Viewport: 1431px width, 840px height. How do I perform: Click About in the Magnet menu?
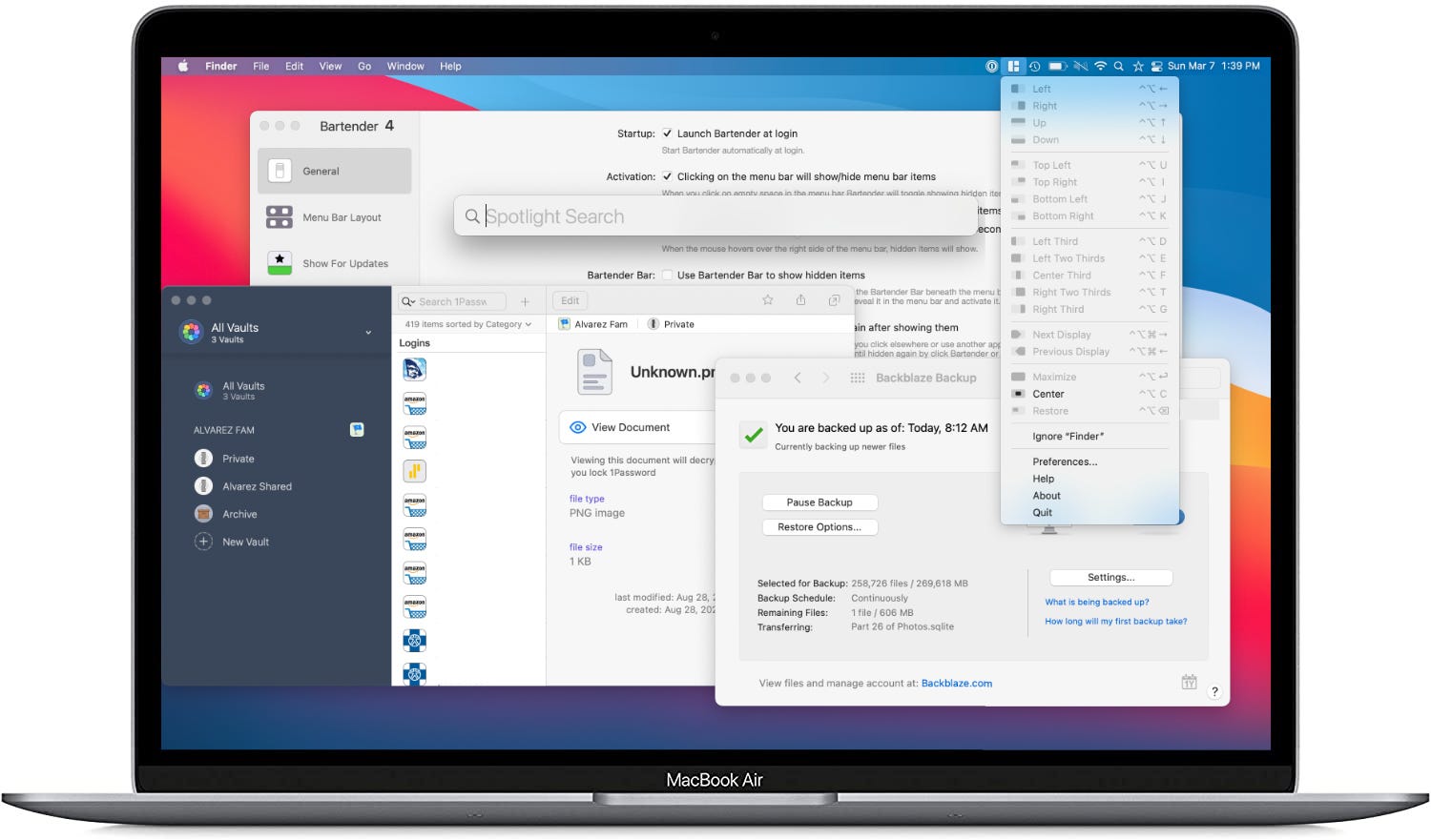[x=1089, y=496]
